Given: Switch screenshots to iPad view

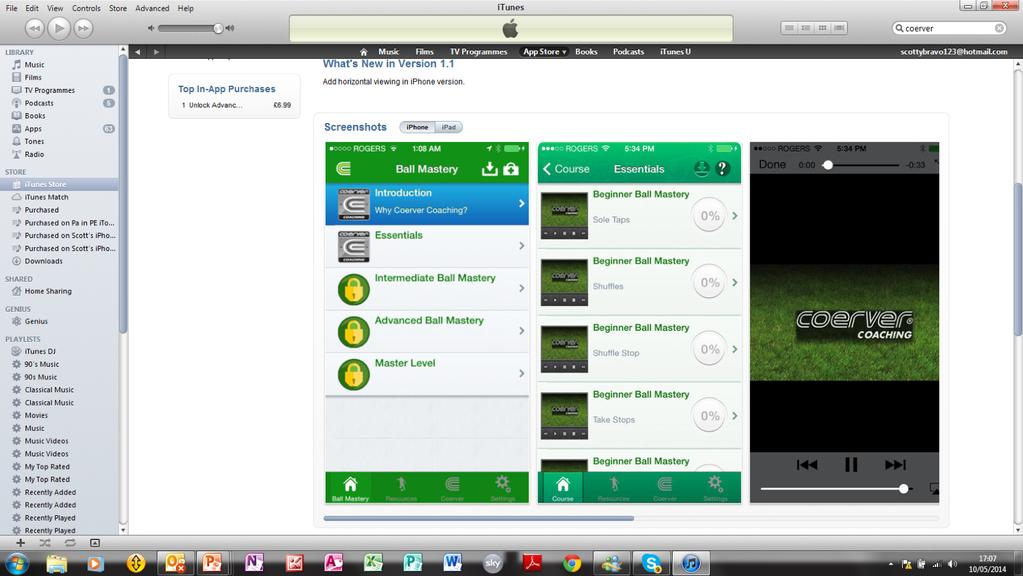Looking at the screenshot, I should [x=449, y=127].
